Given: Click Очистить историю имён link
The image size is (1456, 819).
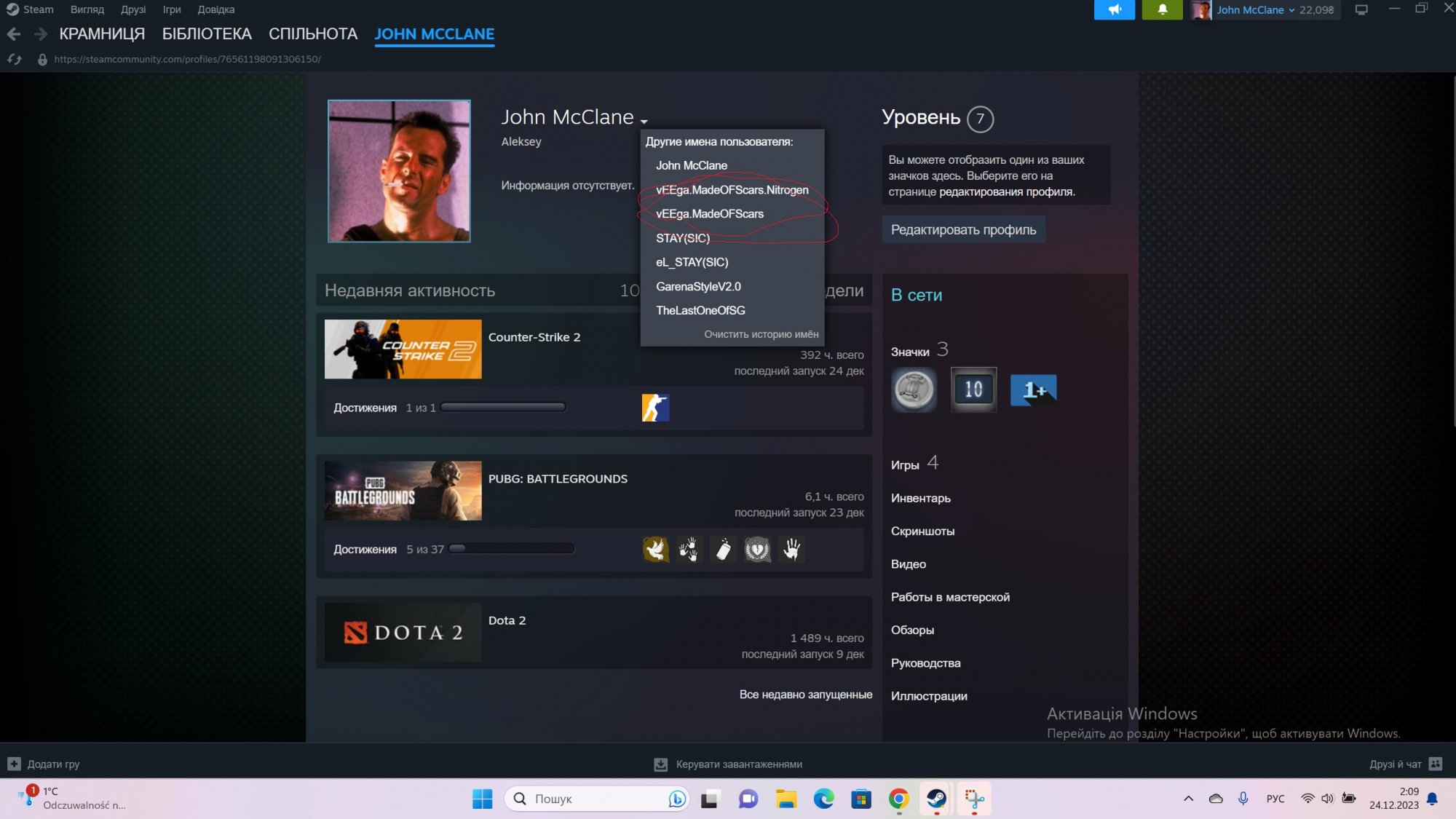Looking at the screenshot, I should point(761,334).
